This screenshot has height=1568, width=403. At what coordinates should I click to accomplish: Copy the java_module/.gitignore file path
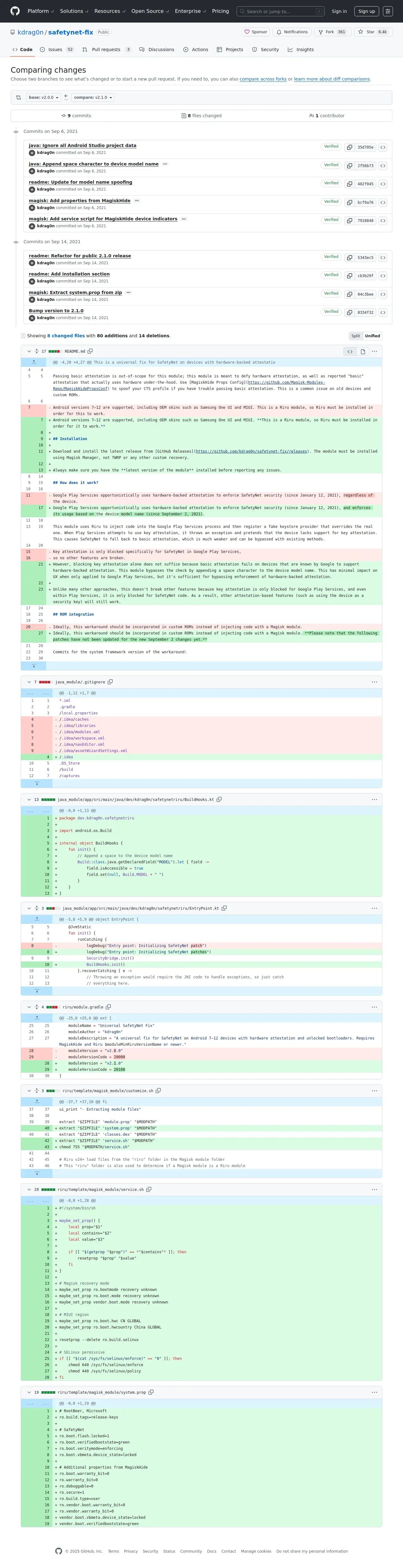pyautogui.click(x=110, y=682)
